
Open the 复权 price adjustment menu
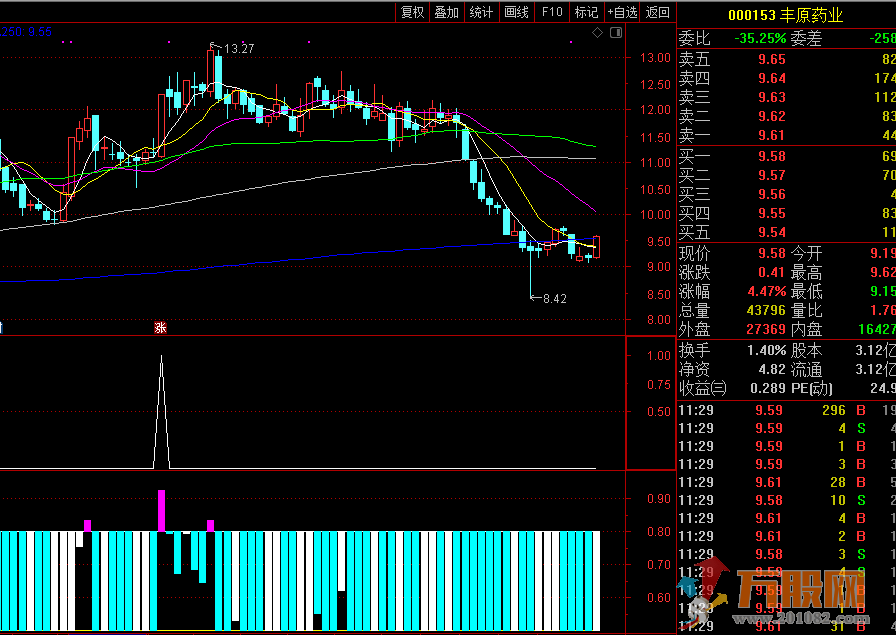click(x=413, y=12)
